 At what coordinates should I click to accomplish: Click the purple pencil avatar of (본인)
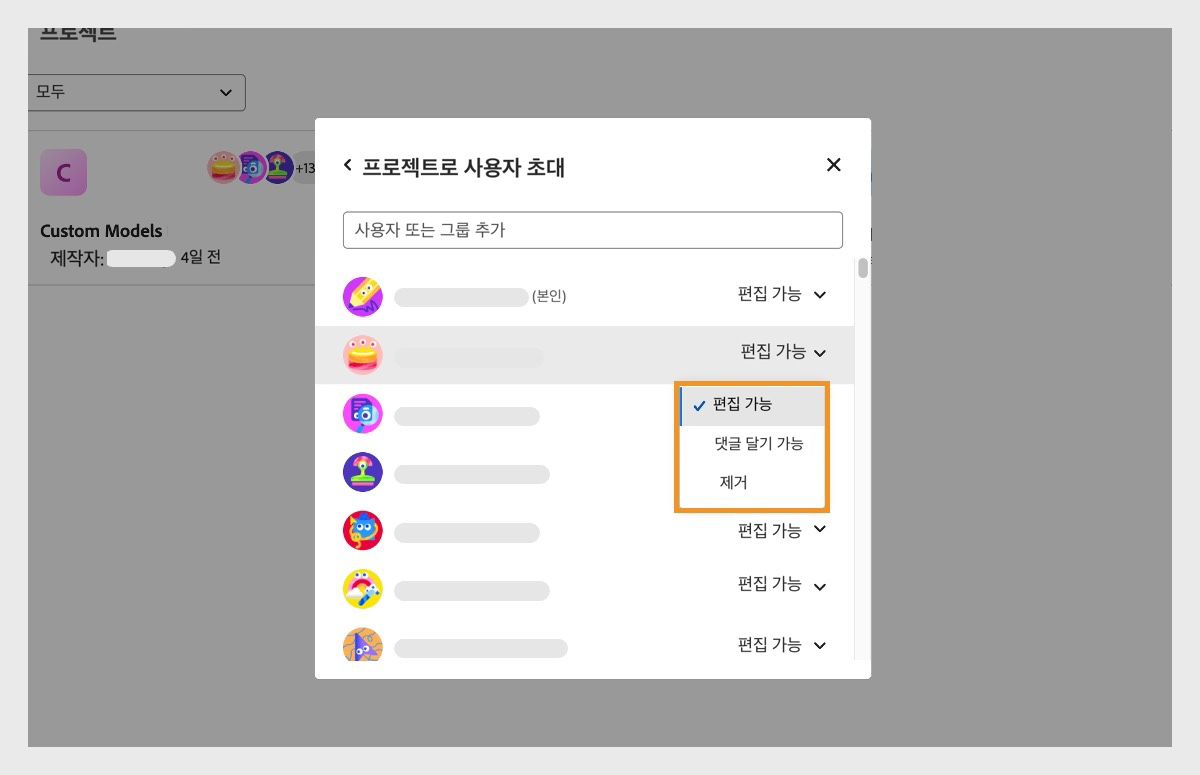tap(363, 296)
